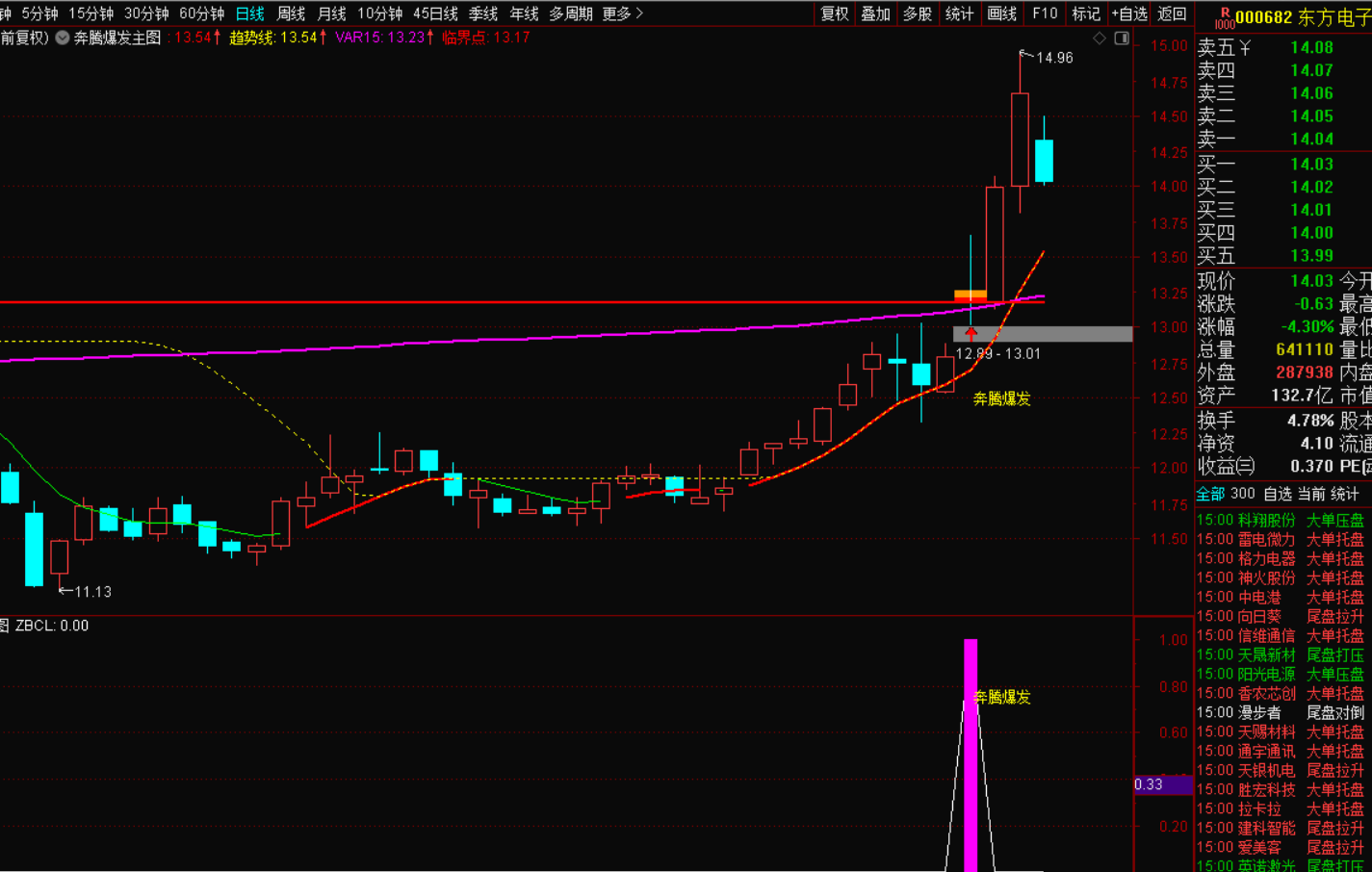Switch to 周线 weekly chart
1372x872 pixels.
[x=291, y=13]
